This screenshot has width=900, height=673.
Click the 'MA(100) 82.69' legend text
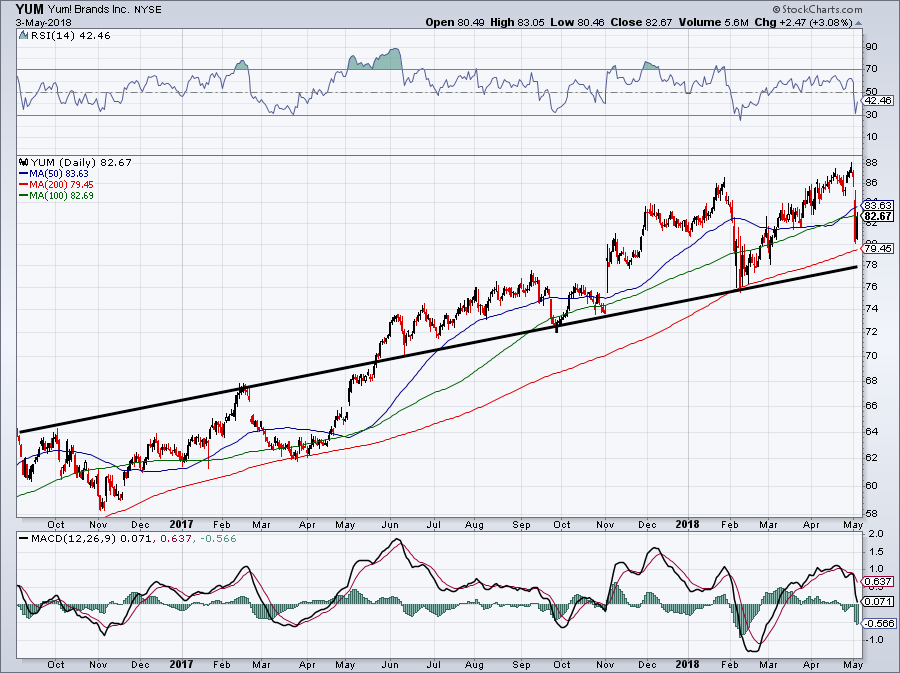(61, 195)
